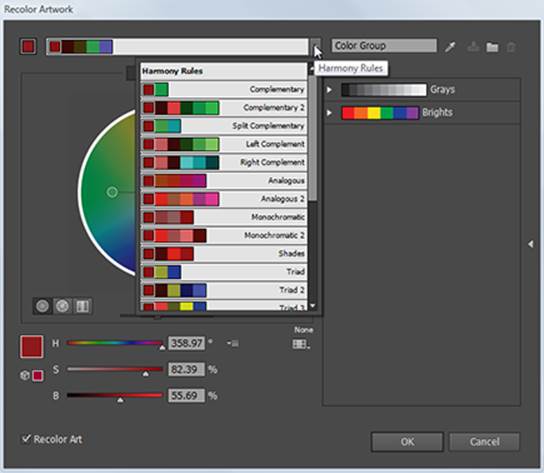544x473 pixels.
Task: Click OK to apply recoloring
Action: tap(407, 441)
